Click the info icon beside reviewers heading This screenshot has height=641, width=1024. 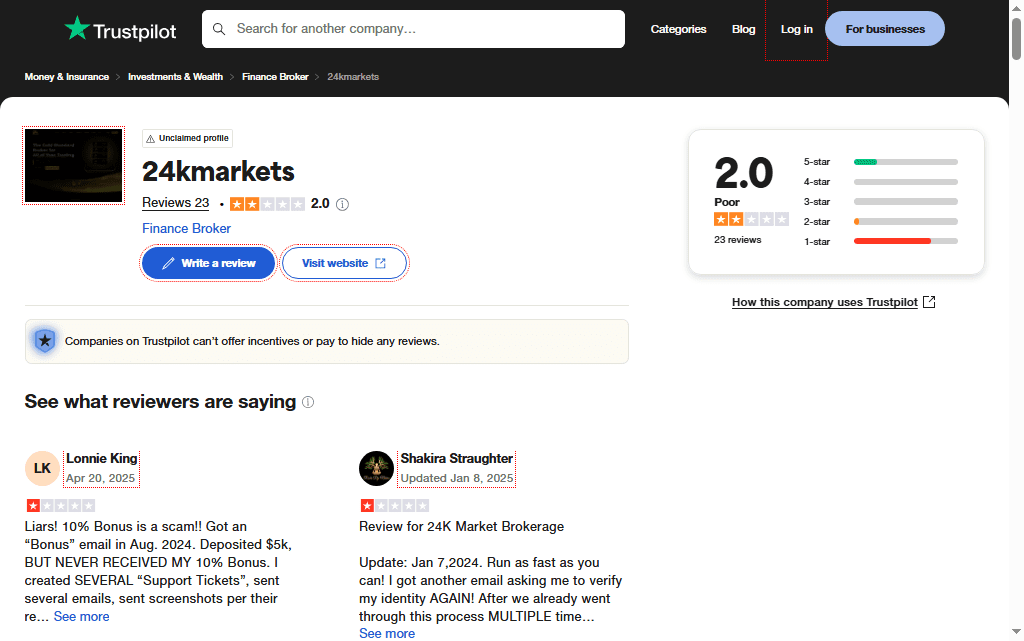(x=308, y=402)
